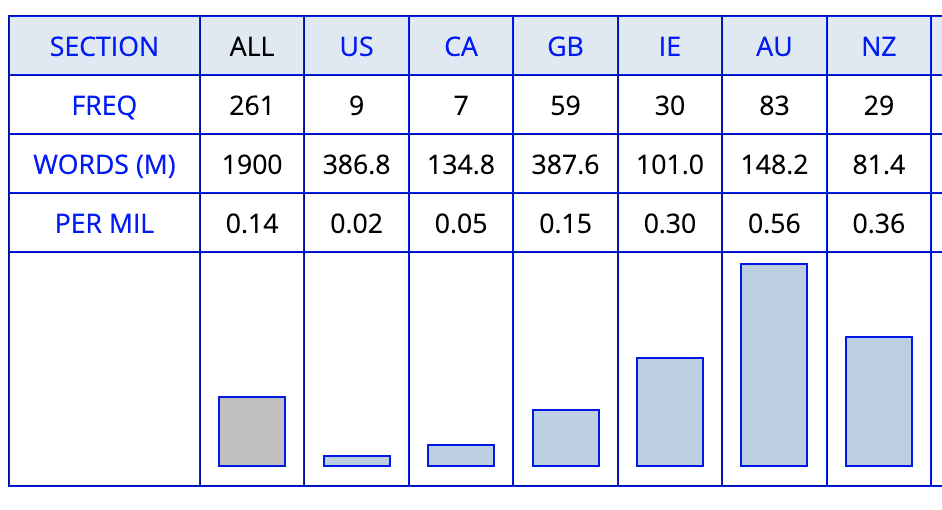Click the ALL column header

252,47
